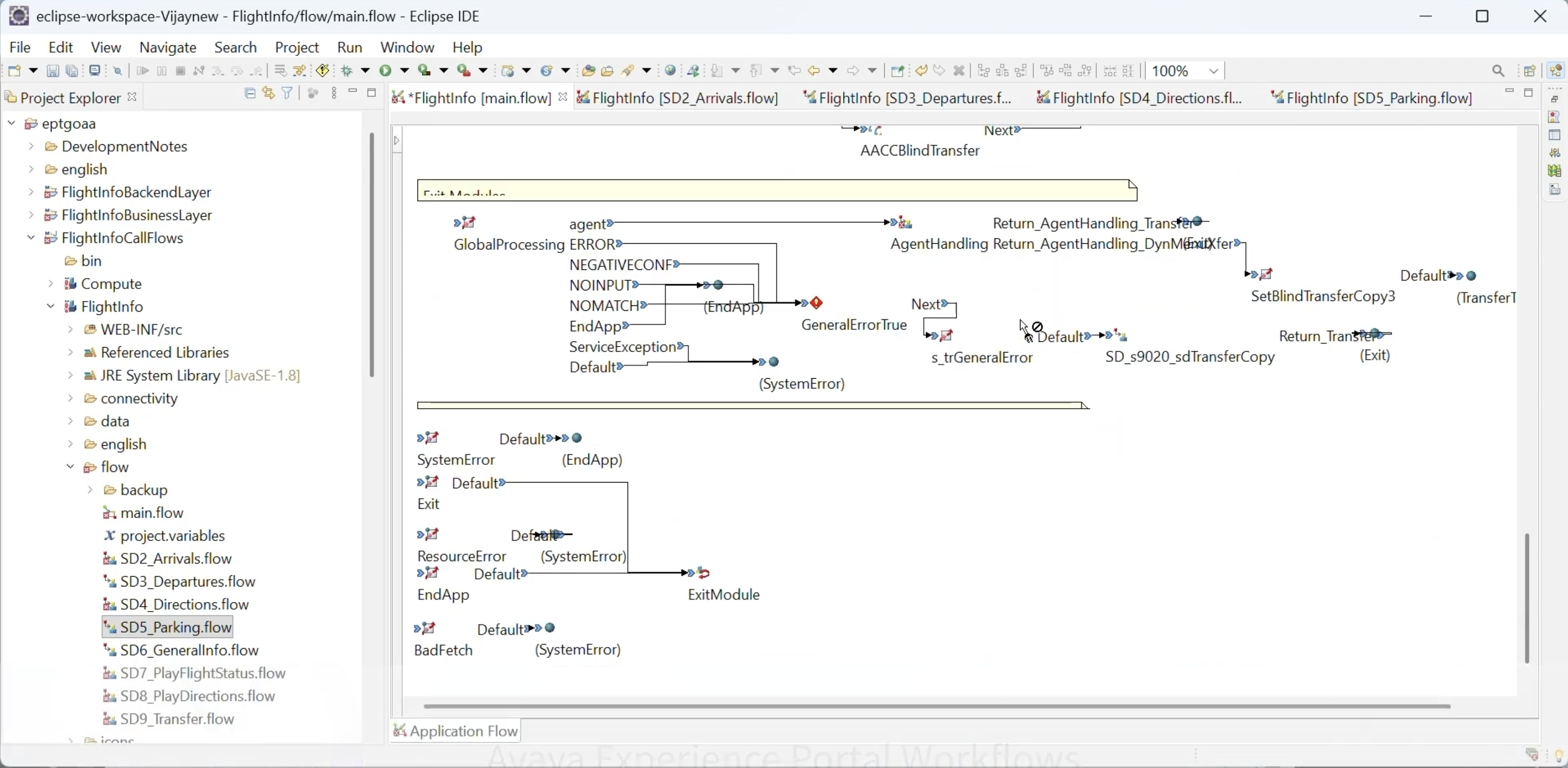This screenshot has height=768, width=1568.
Task: Click the Open Perspective icon
Action: pyautogui.click(x=1530, y=71)
